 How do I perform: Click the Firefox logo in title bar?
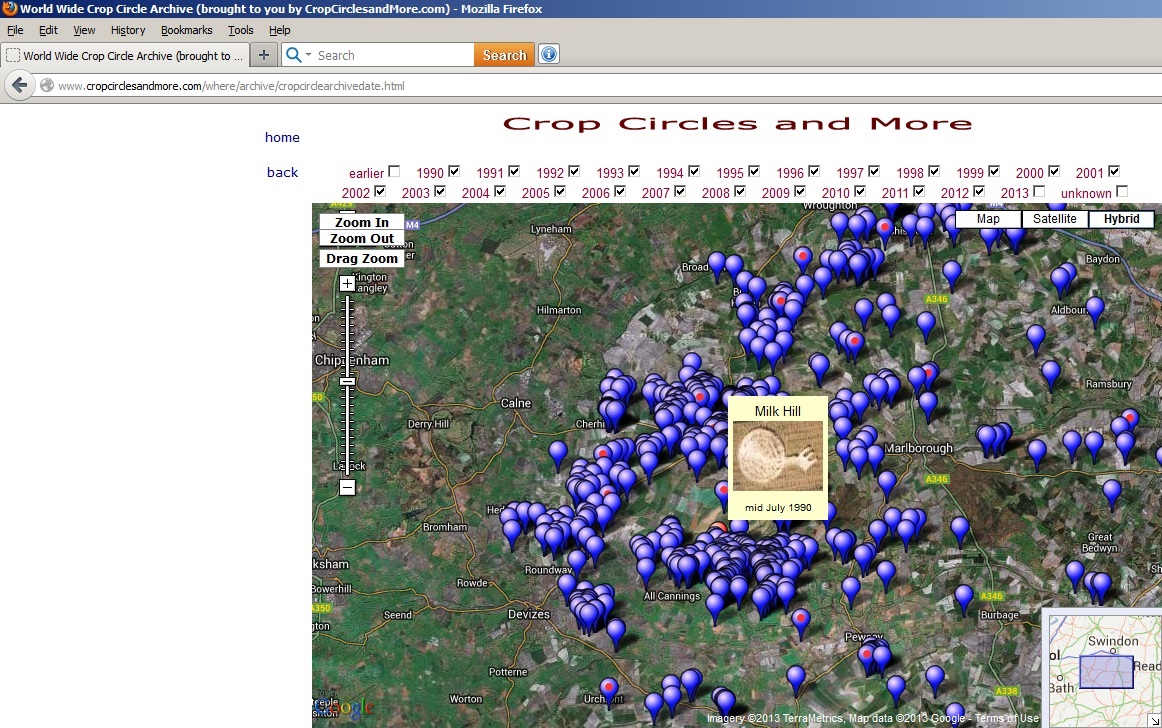pyautogui.click(x=9, y=9)
